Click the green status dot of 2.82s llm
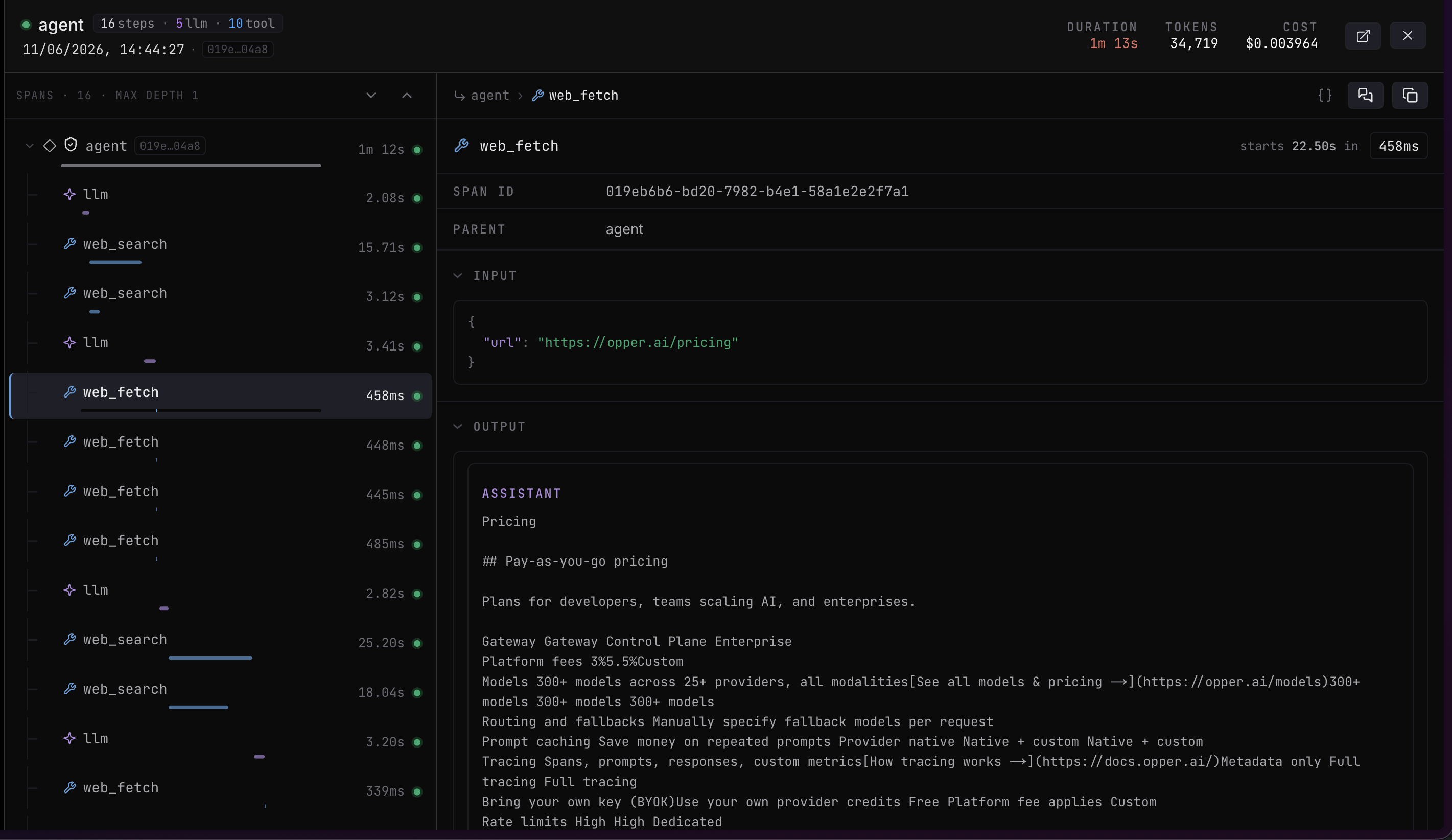Screen dimensions: 1452x840 pyautogui.click(x=417, y=593)
